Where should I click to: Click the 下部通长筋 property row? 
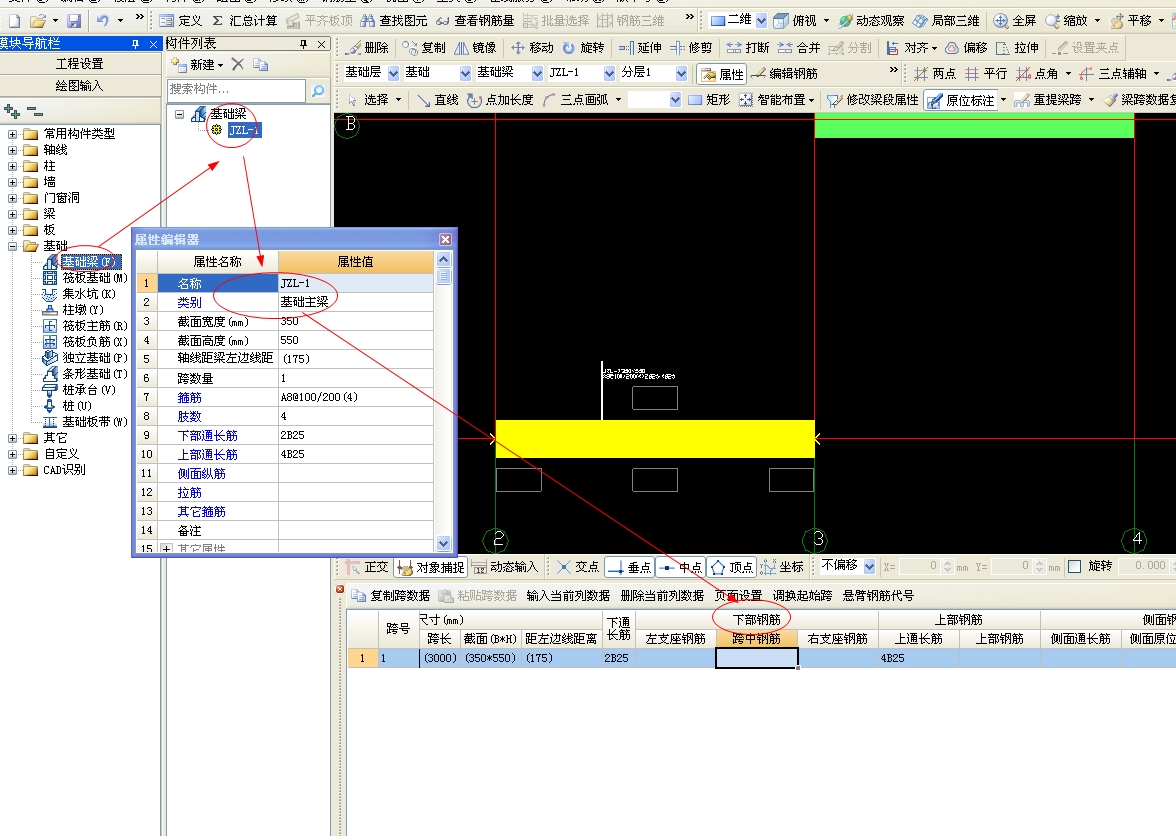coord(285,435)
